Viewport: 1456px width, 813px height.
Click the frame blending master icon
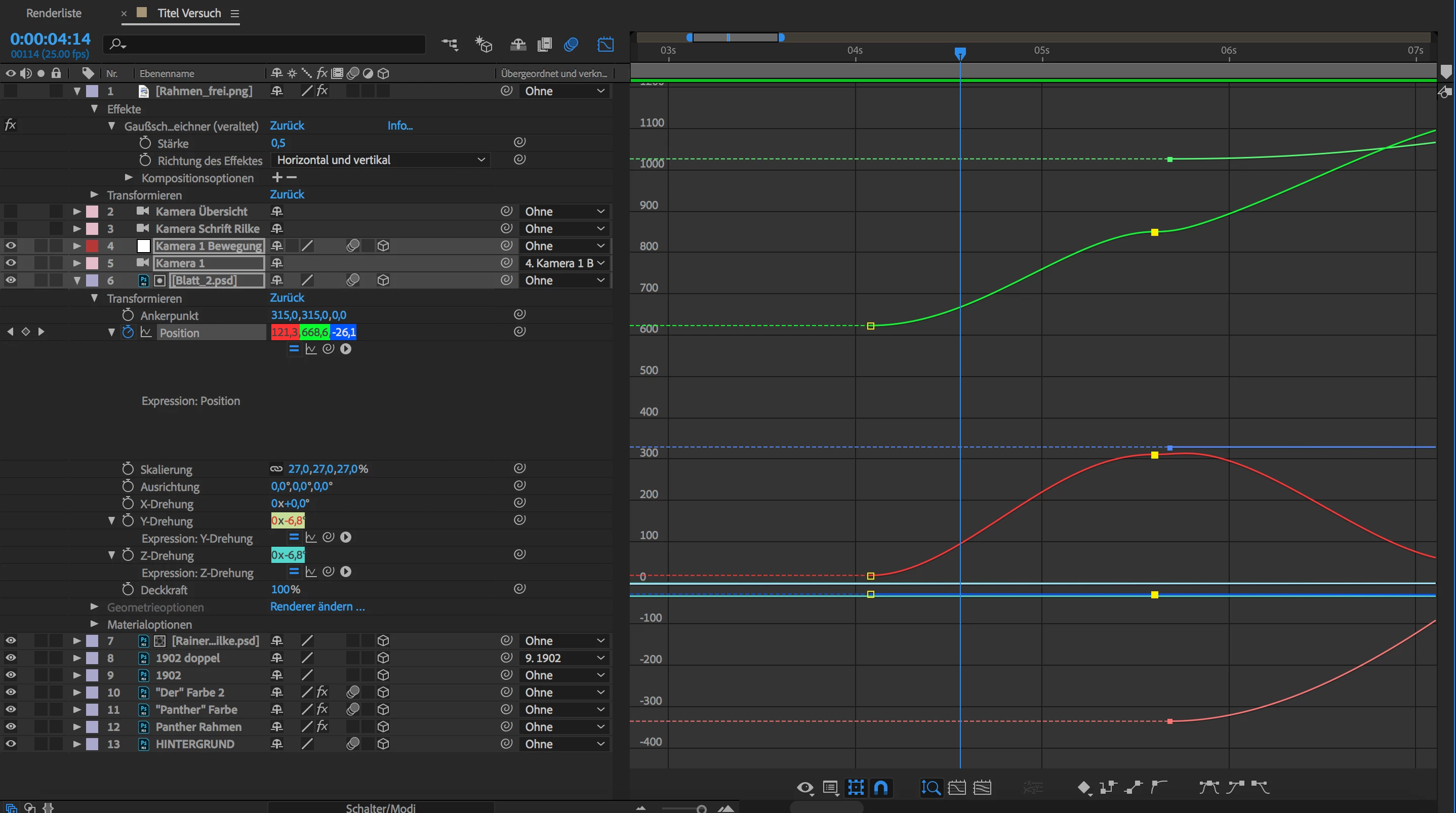544,44
